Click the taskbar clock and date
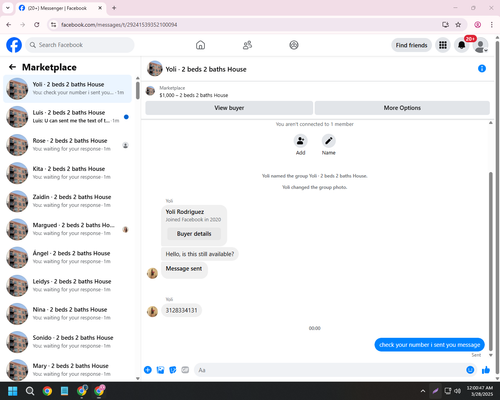 click(479, 391)
